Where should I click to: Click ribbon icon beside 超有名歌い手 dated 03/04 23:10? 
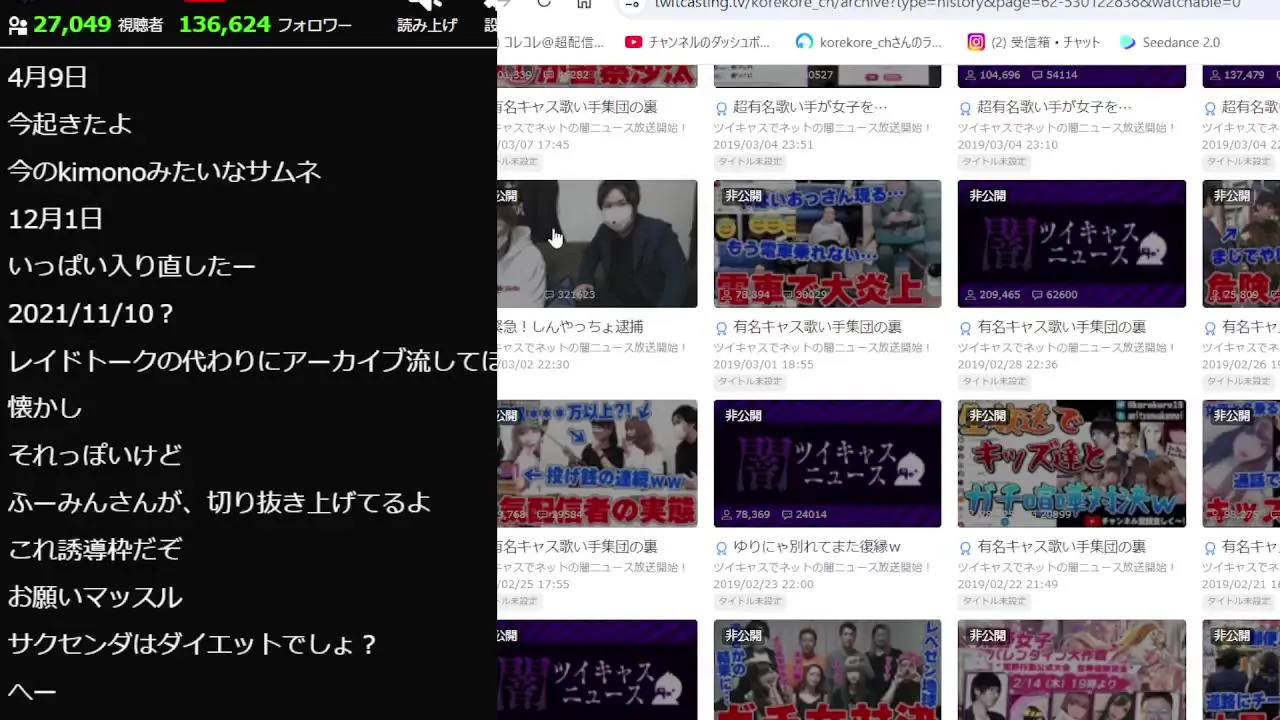coord(965,107)
